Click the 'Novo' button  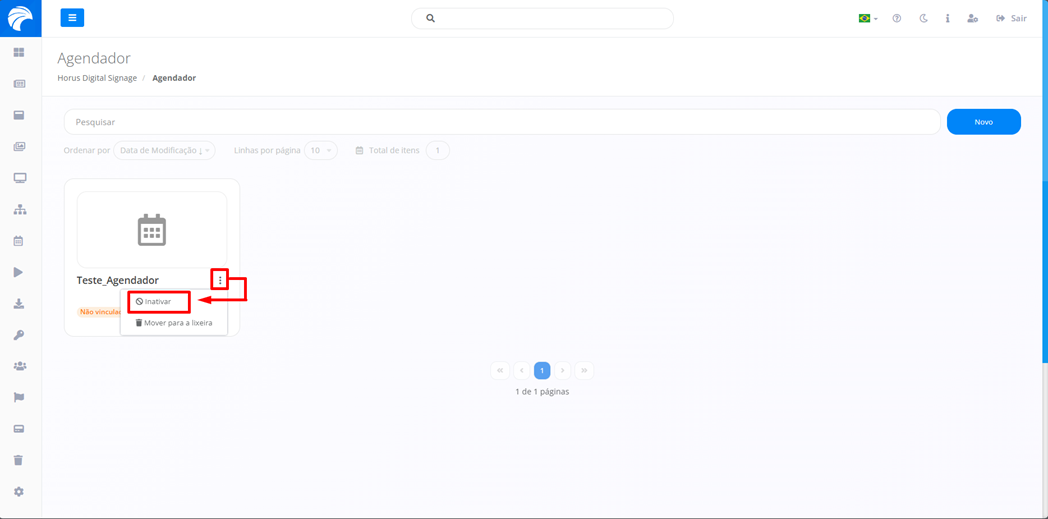[983, 122]
